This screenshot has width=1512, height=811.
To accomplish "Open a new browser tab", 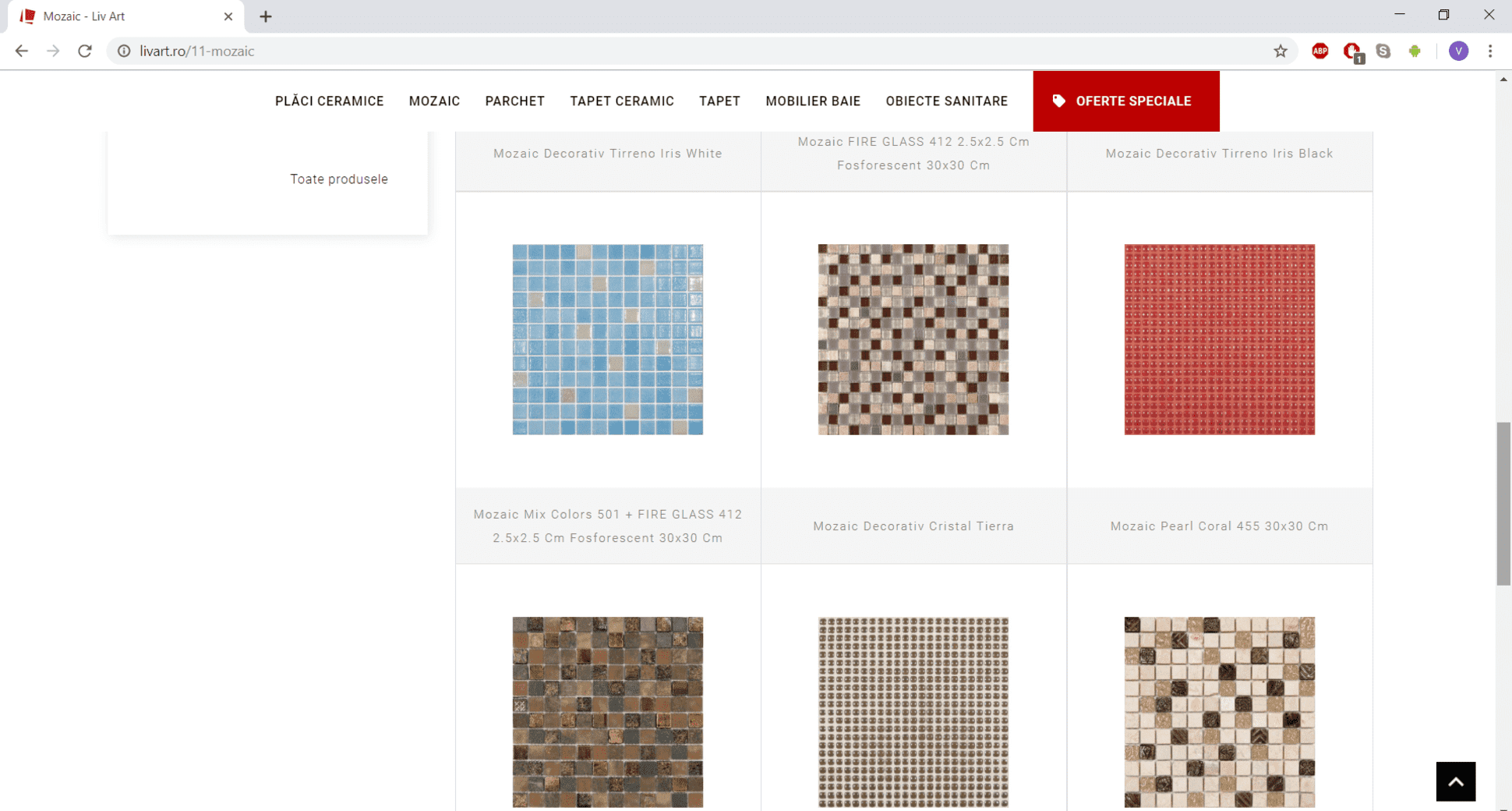I will 266,16.
